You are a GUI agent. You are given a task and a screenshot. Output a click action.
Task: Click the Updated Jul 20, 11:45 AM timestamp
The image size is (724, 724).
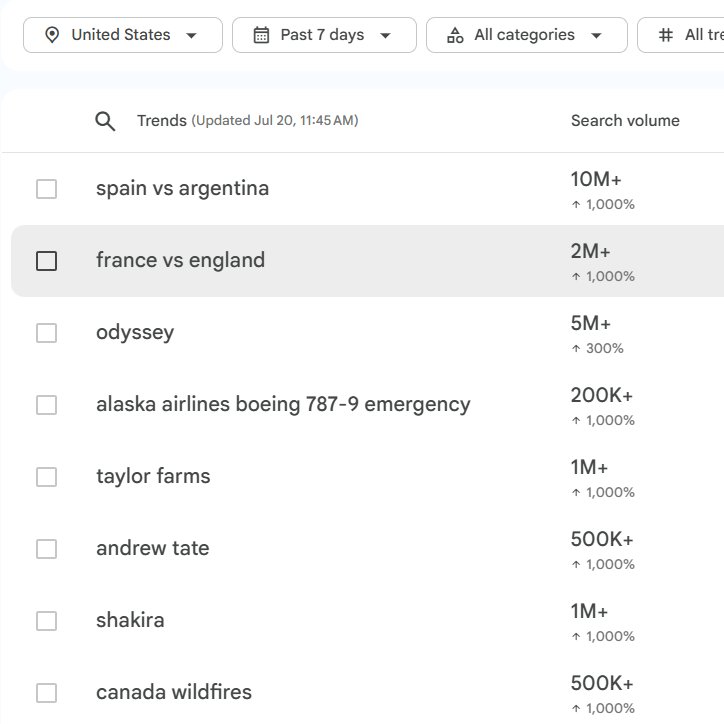[x=275, y=121]
